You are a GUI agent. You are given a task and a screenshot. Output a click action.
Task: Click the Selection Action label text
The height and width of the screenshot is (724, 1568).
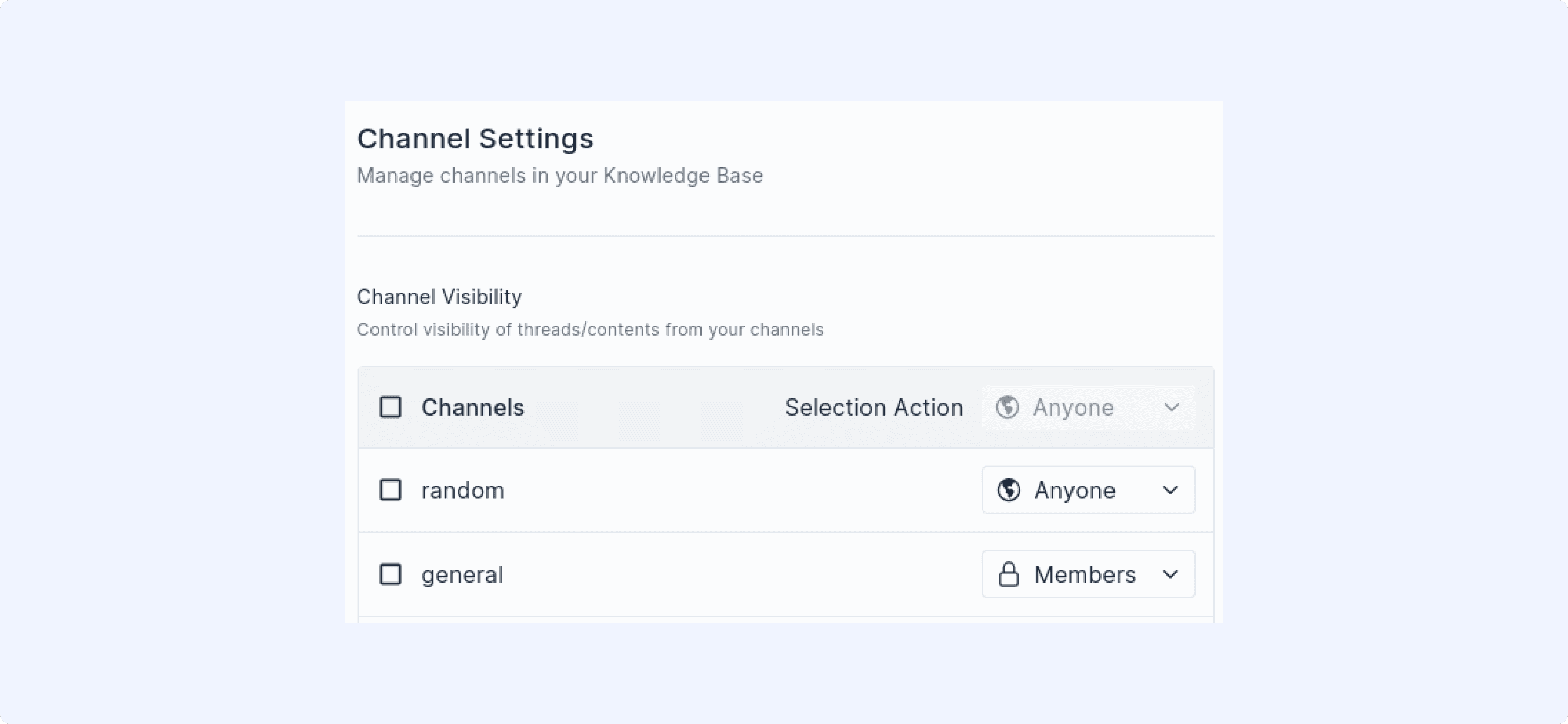(874, 408)
